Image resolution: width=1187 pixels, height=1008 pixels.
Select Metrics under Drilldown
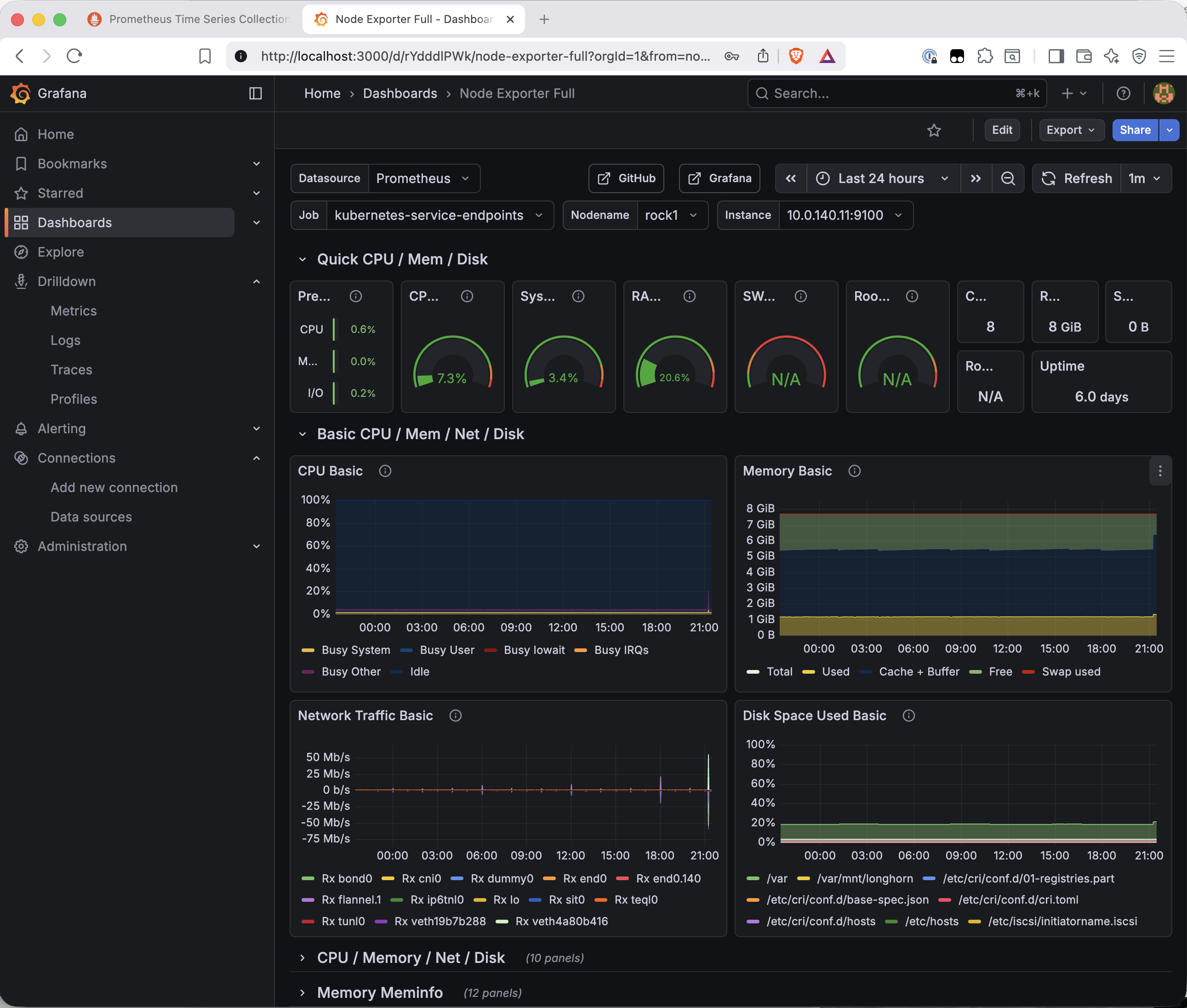(74, 310)
